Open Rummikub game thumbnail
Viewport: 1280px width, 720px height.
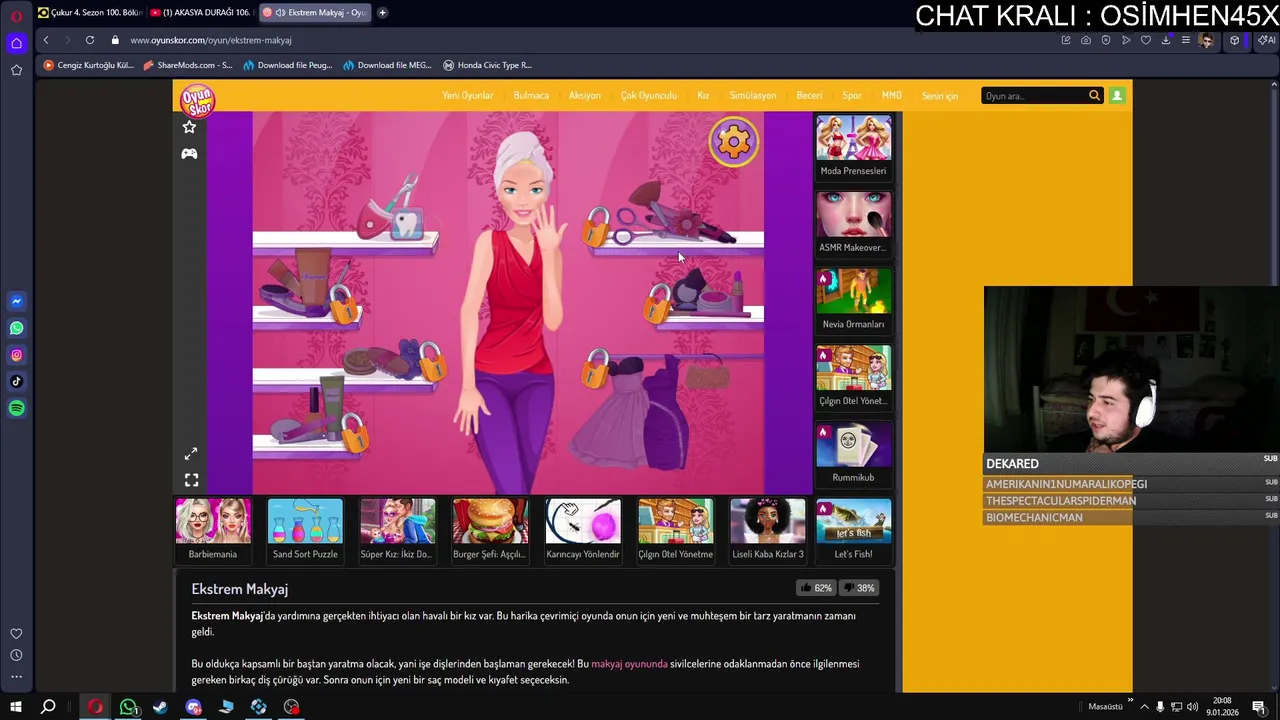tap(853, 454)
